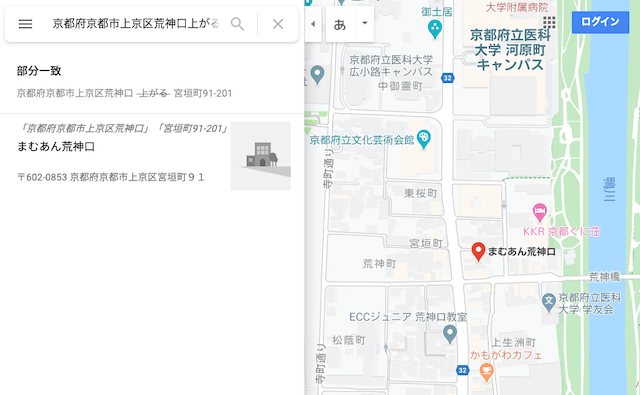Click the 京都府立医科大学 学友会 school icon
This screenshot has width=640, height=395.
[549, 303]
